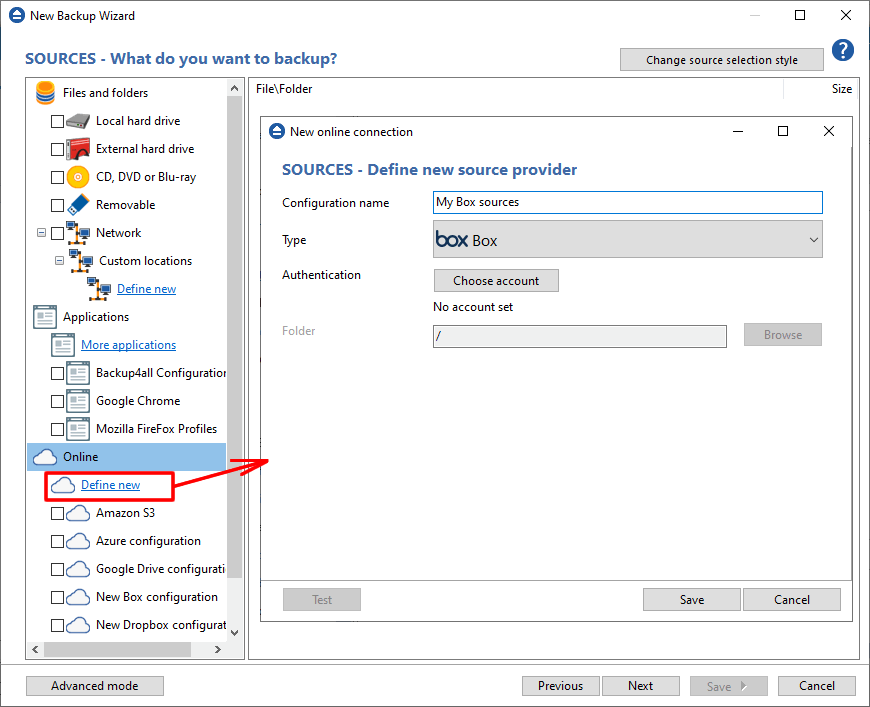Proceed to the Next wizard step
870x707 pixels.
pos(641,686)
